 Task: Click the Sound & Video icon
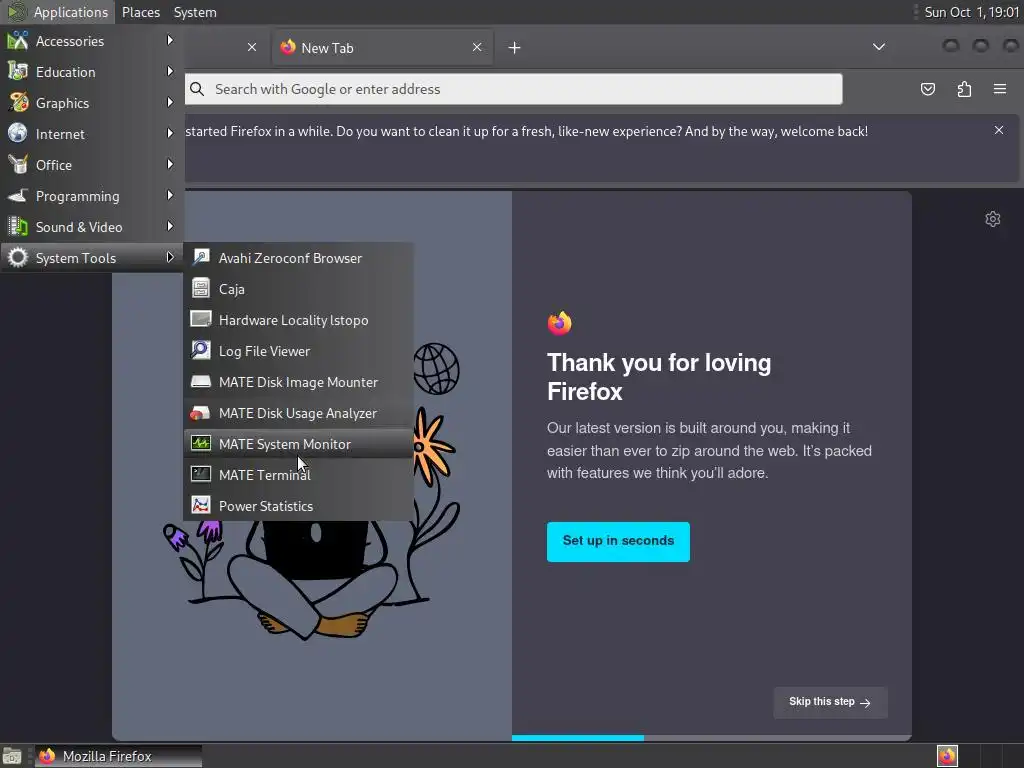(18, 227)
